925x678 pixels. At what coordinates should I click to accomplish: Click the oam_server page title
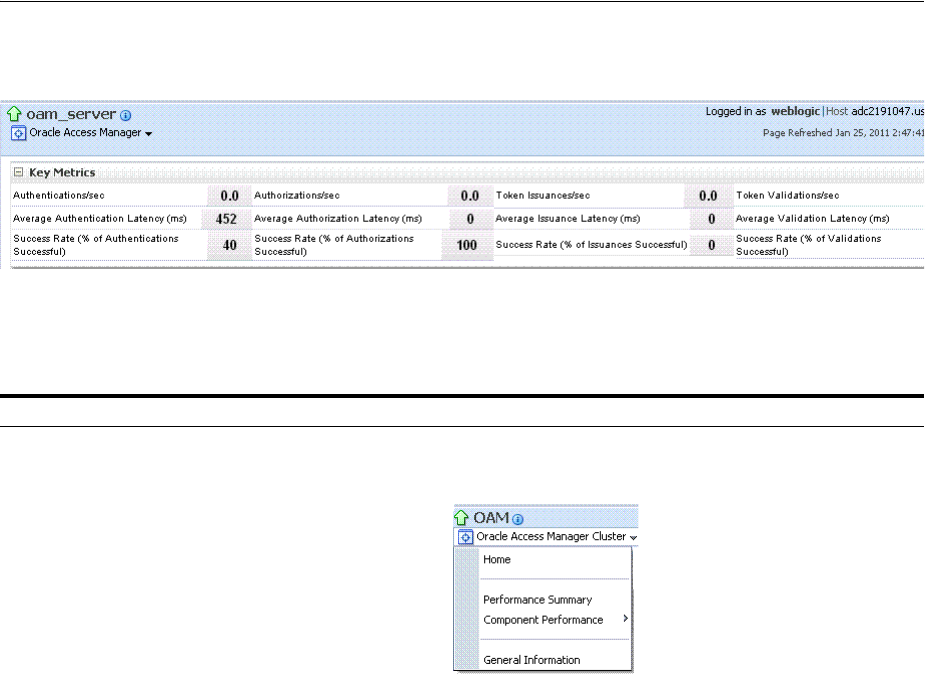tap(71, 114)
